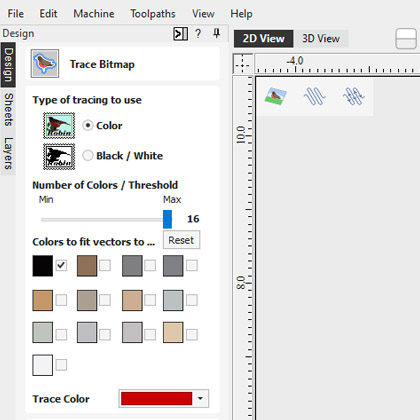
Task: Open the Trace Color dropdown arrow
Action: [200, 398]
